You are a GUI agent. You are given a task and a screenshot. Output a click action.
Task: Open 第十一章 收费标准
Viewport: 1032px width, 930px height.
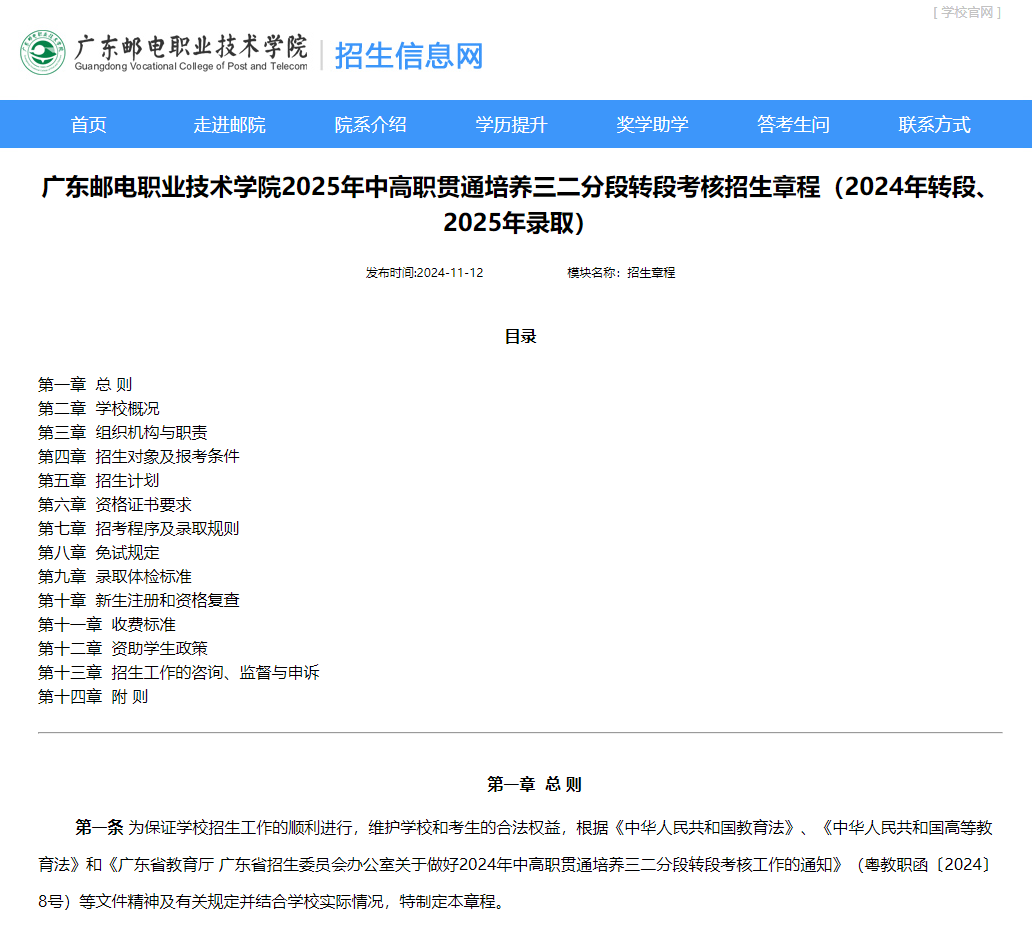[105, 624]
